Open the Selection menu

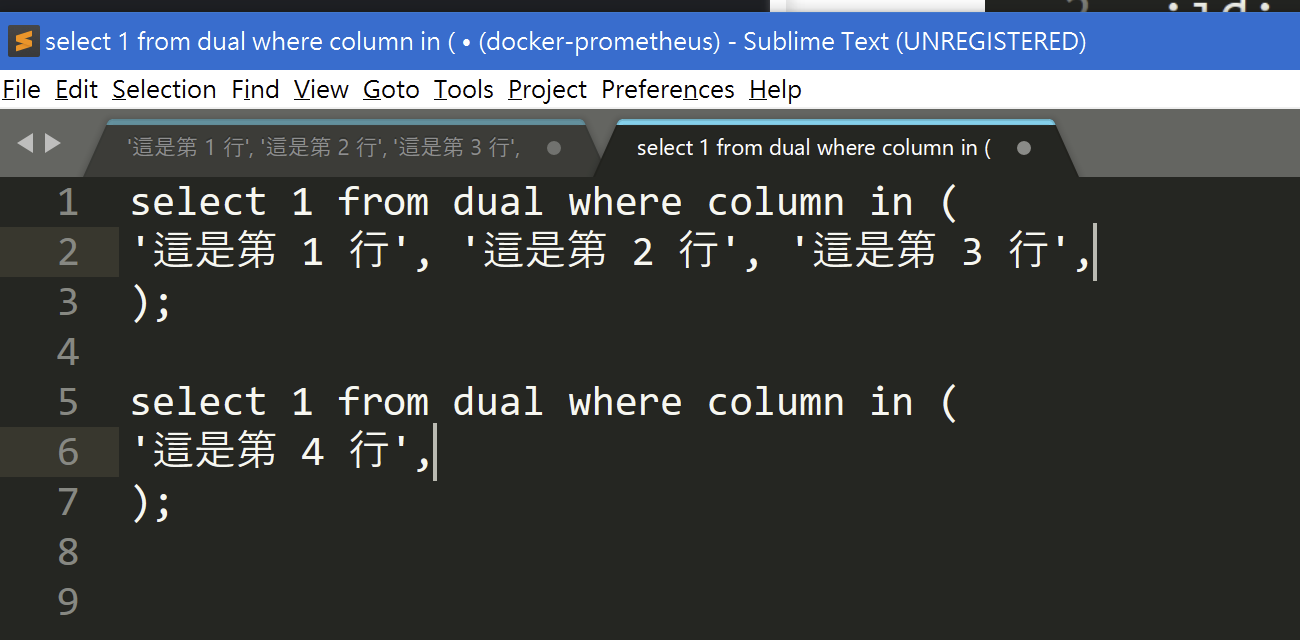[x=164, y=90]
